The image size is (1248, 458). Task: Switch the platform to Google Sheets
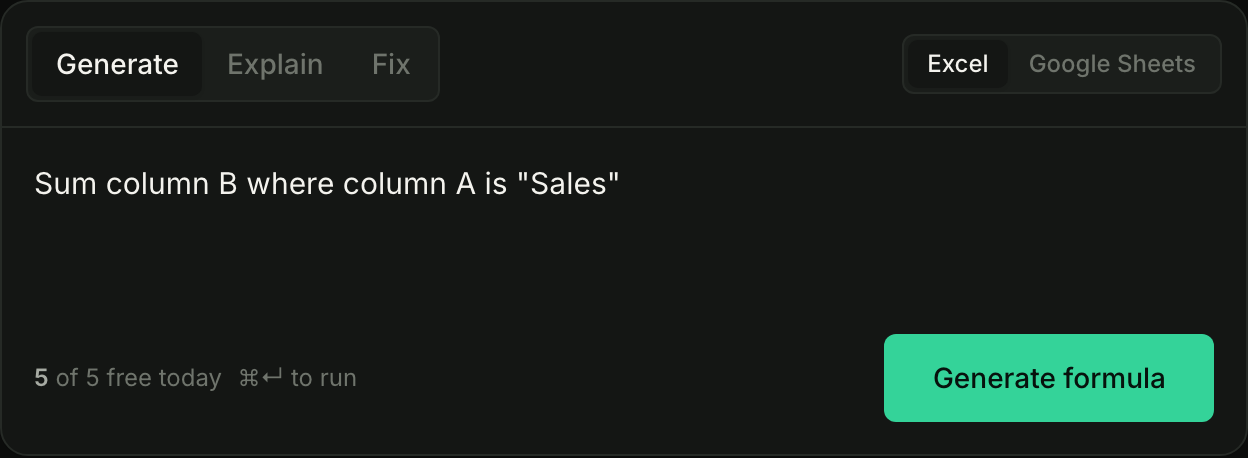1112,64
